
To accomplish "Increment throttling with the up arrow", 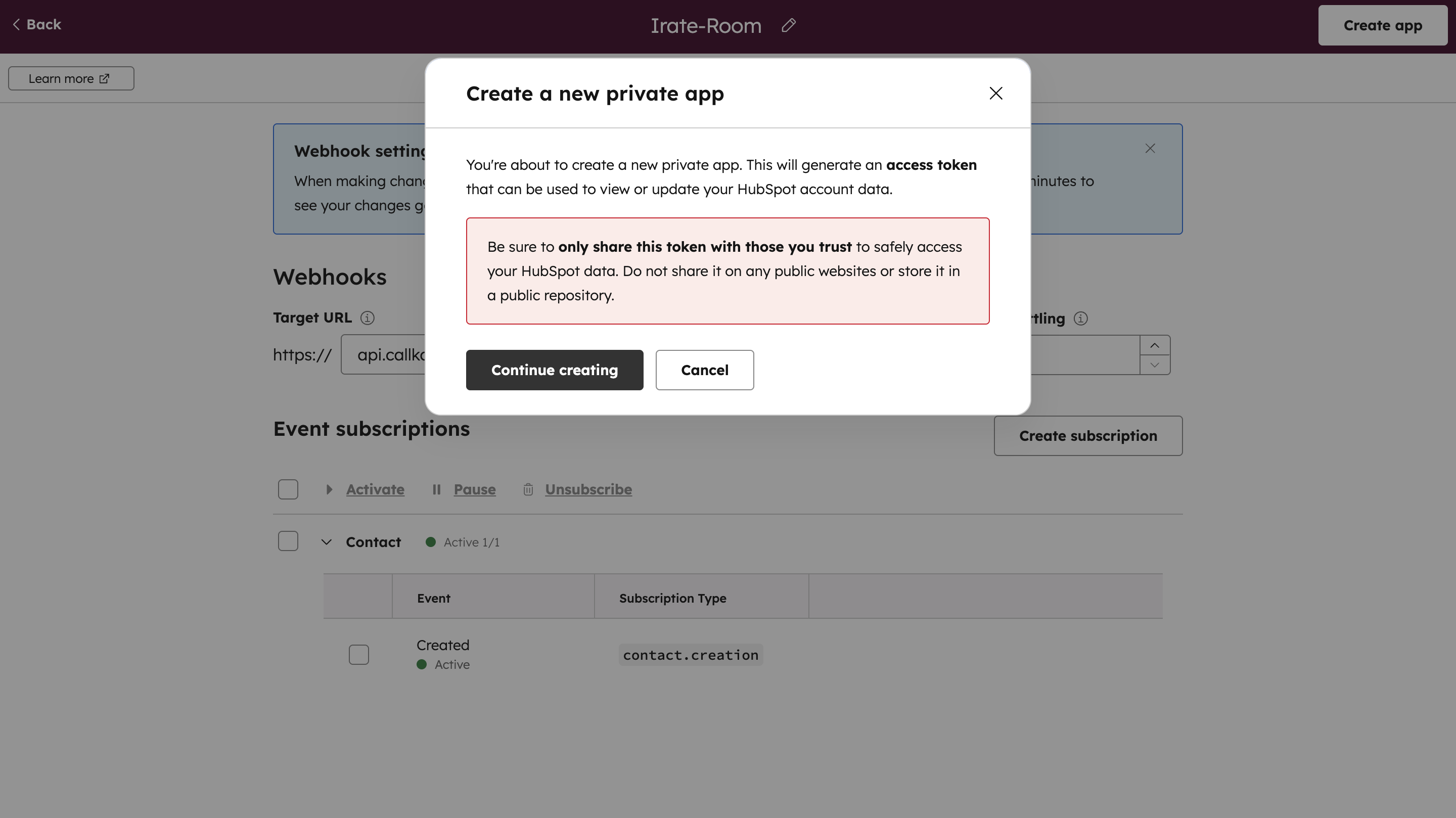I will 1155,345.
